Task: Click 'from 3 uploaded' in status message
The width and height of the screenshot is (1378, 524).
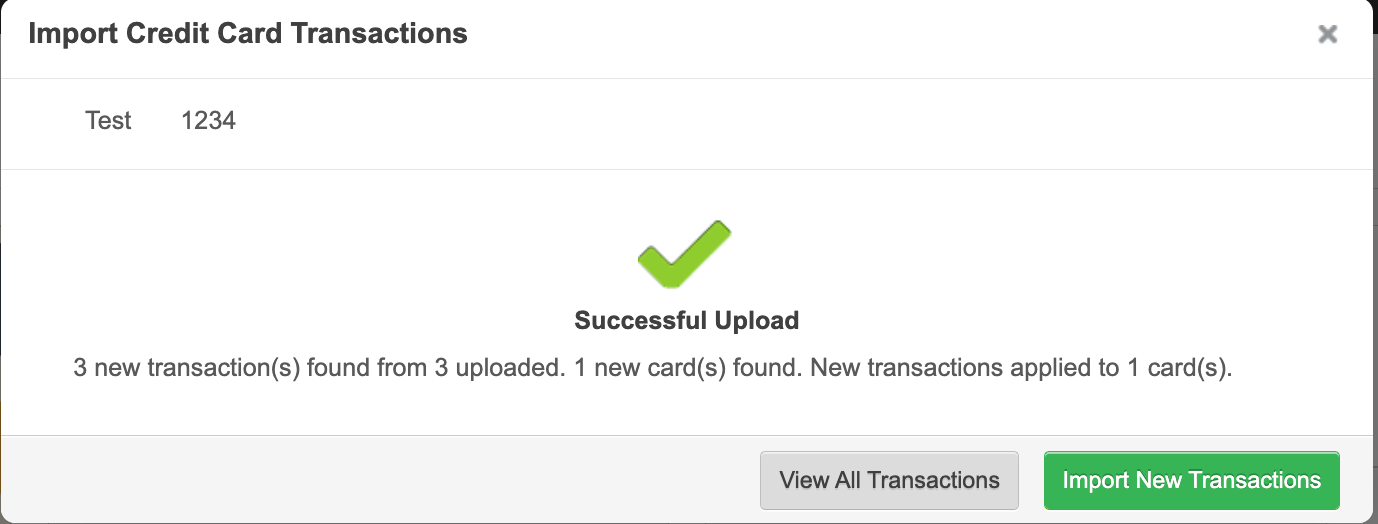Action: pyautogui.click(x=482, y=368)
